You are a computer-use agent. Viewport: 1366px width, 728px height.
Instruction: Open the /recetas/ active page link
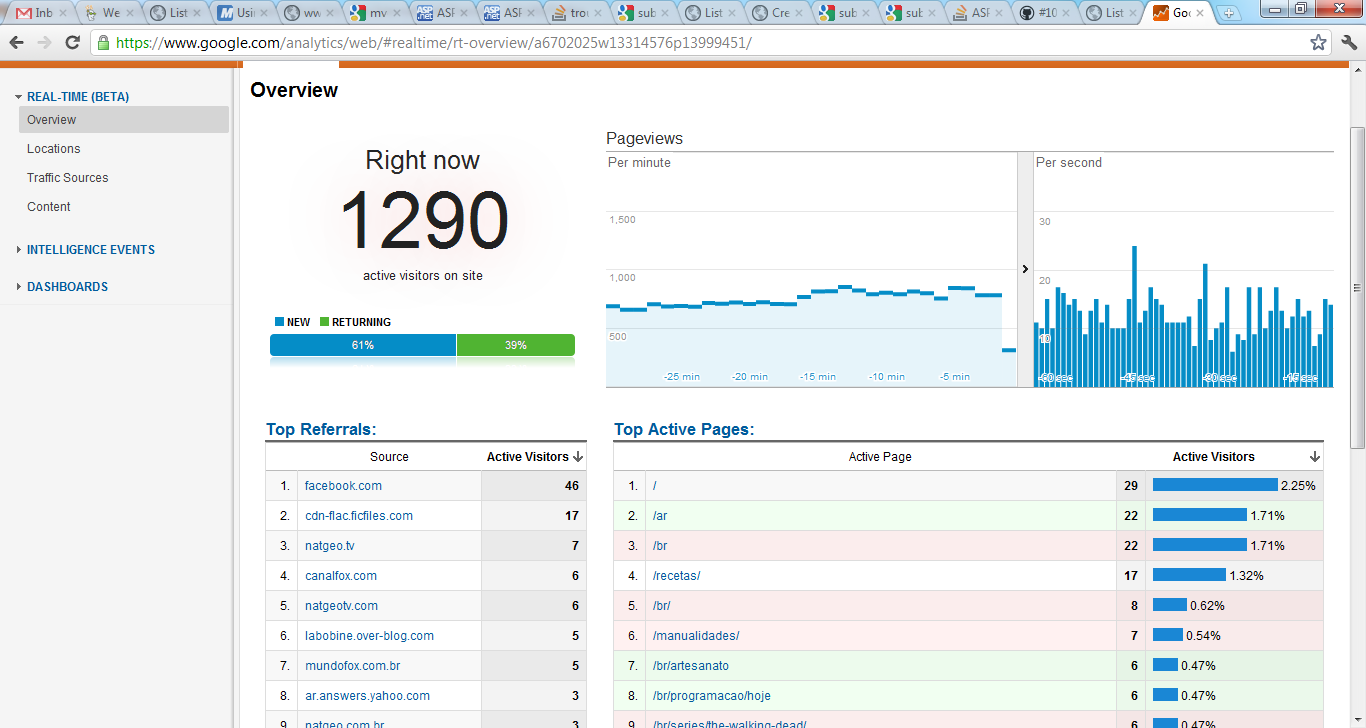coord(676,576)
